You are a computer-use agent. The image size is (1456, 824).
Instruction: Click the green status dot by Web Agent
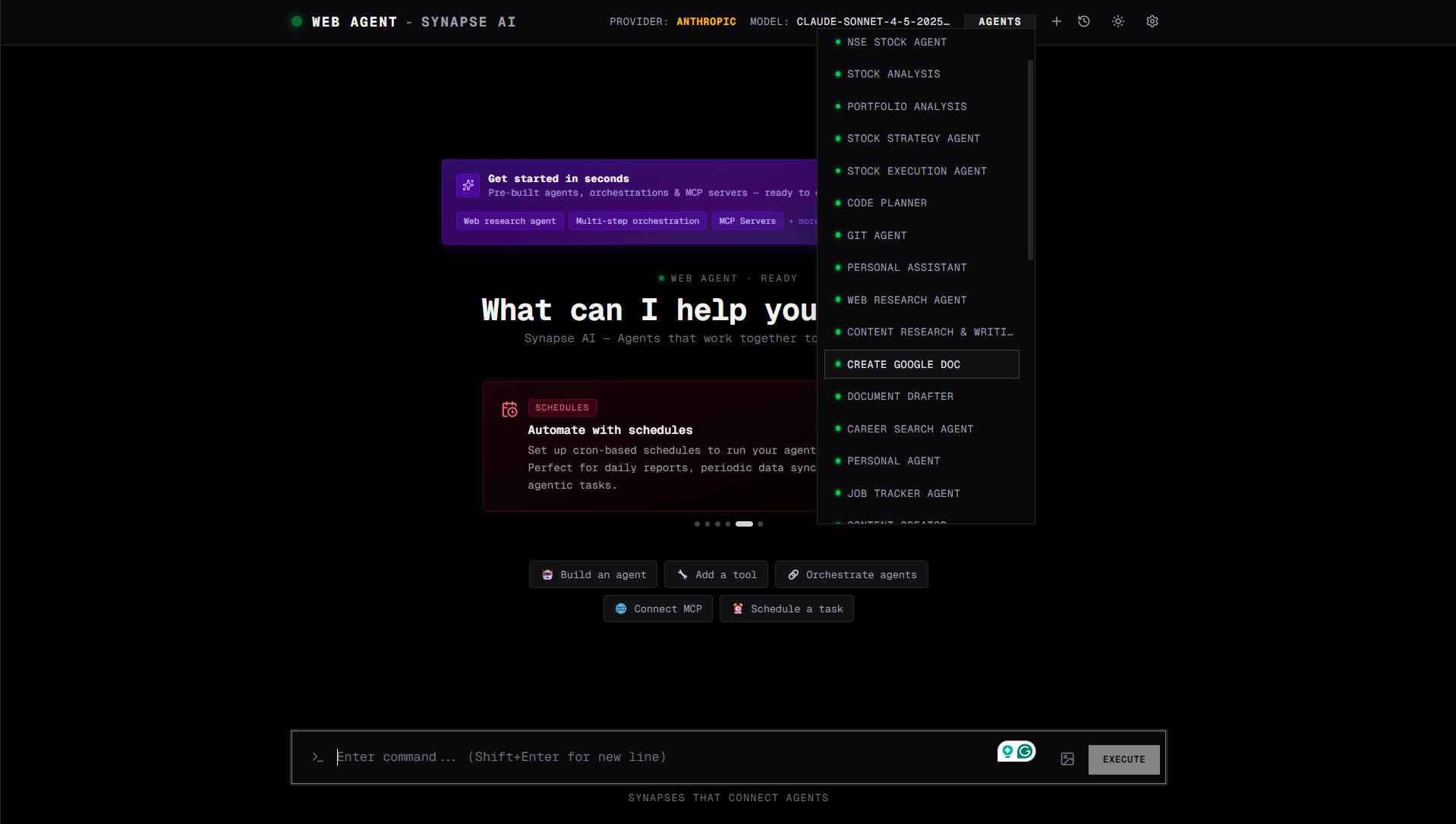[297, 21]
